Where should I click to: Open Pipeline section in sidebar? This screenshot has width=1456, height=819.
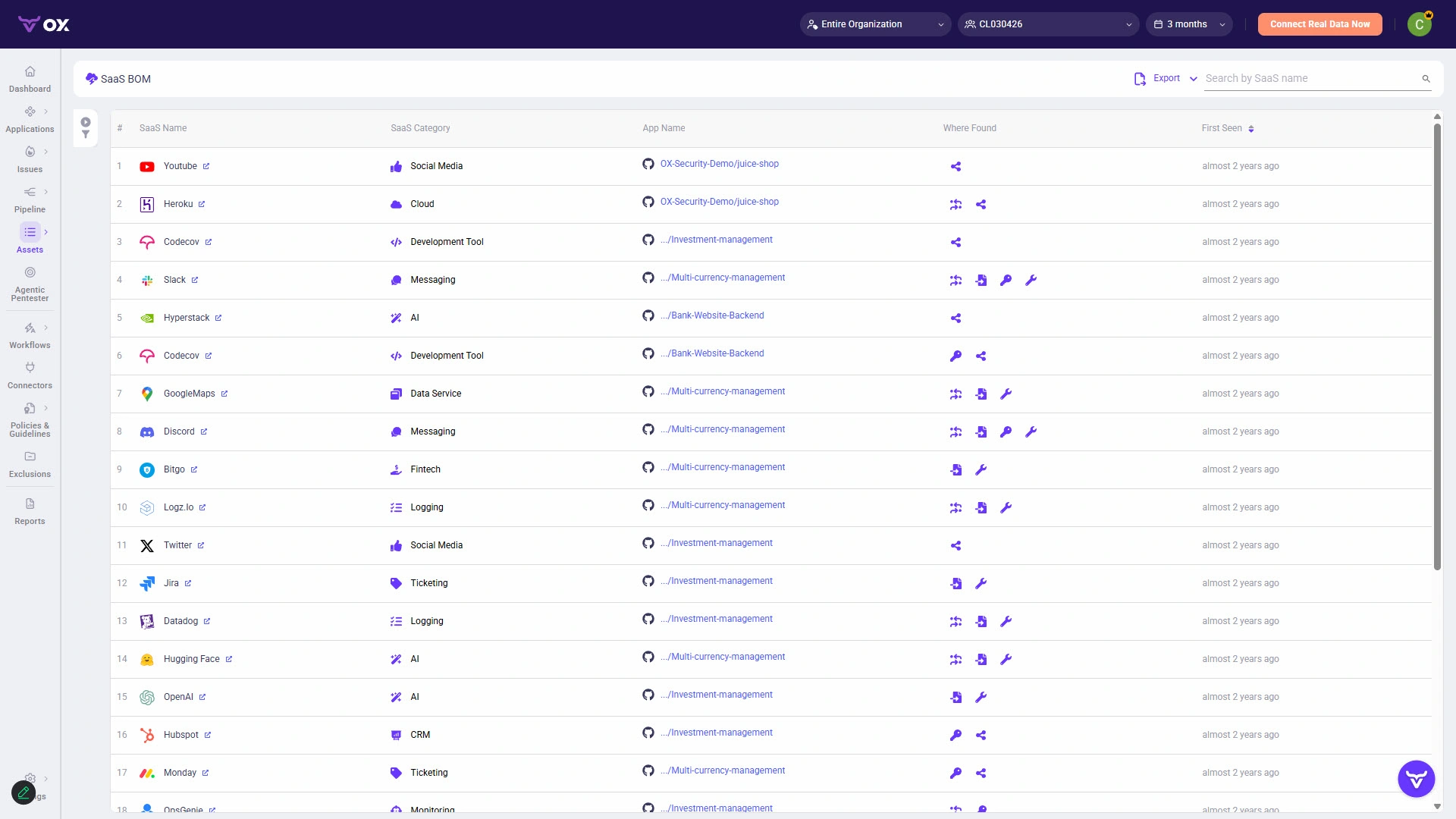coord(30,200)
